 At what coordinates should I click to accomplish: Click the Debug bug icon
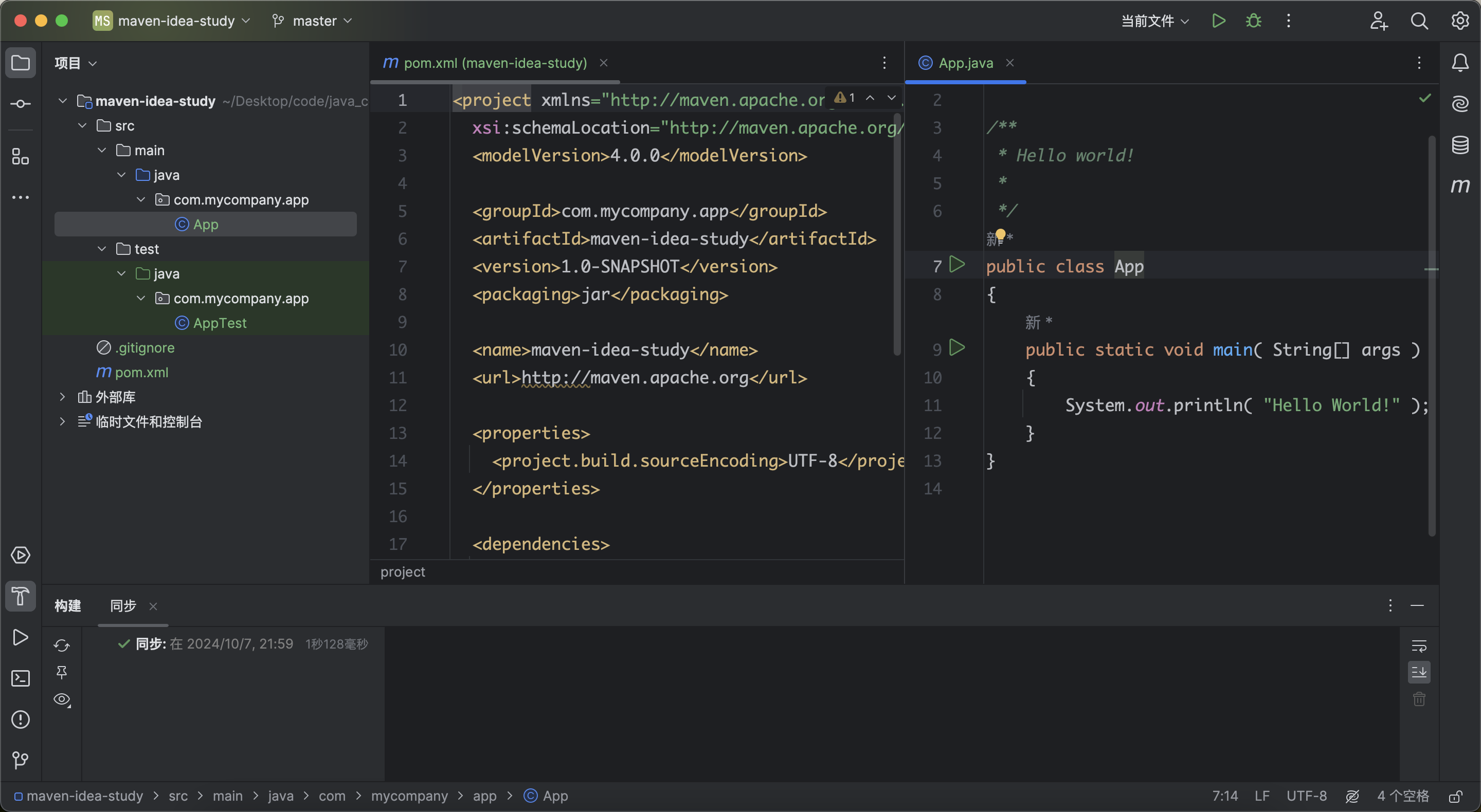1253,21
